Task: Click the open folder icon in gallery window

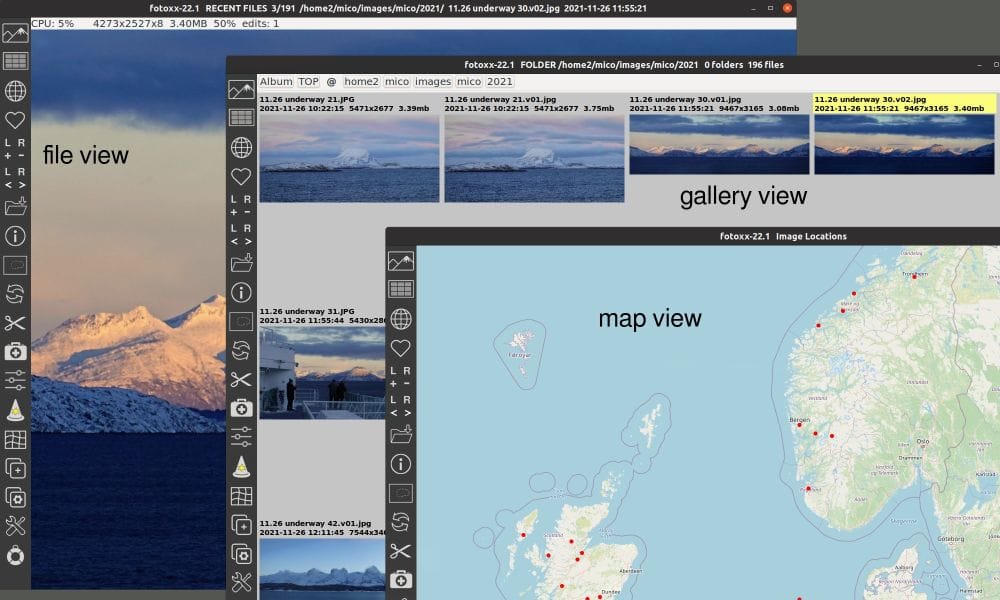Action: click(x=241, y=263)
